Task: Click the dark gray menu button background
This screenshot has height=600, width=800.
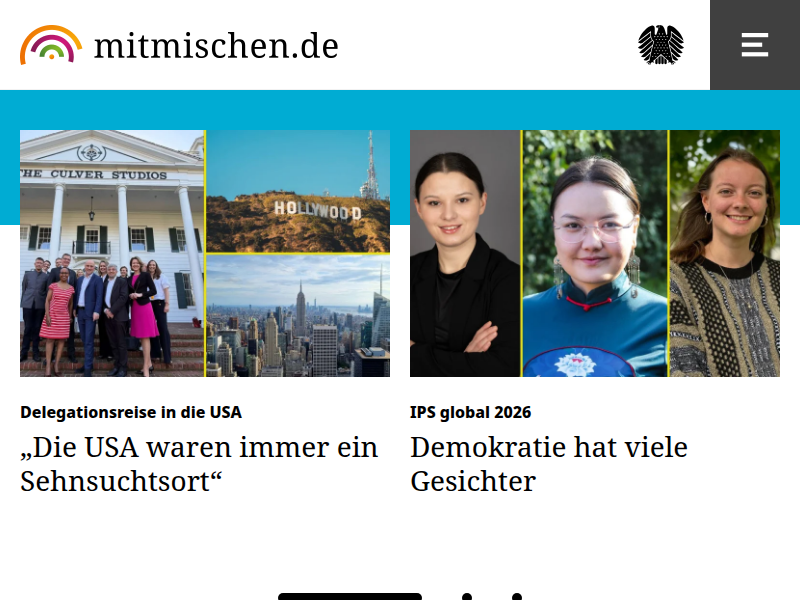Action: pos(755,45)
